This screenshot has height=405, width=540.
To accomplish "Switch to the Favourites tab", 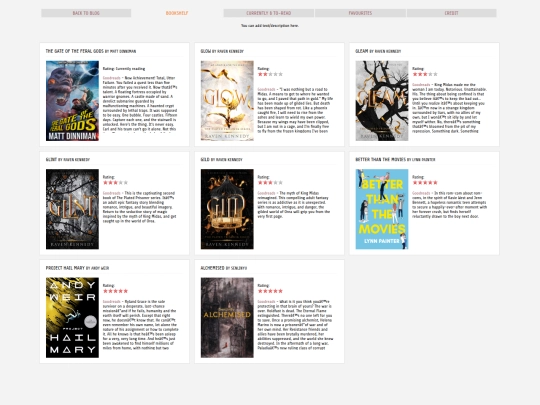I will (360, 13).
